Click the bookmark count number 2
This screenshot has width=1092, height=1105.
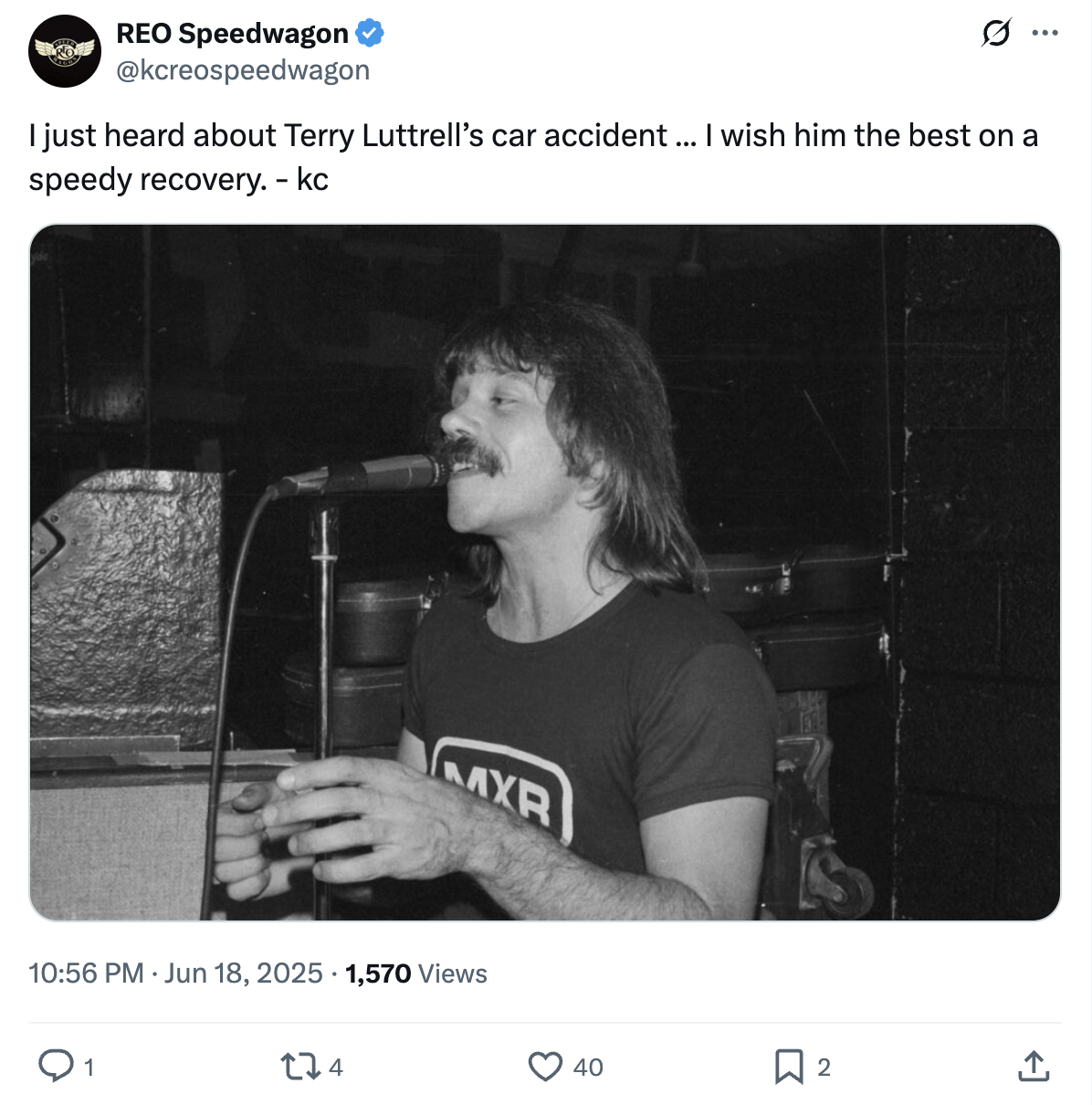(x=824, y=1067)
